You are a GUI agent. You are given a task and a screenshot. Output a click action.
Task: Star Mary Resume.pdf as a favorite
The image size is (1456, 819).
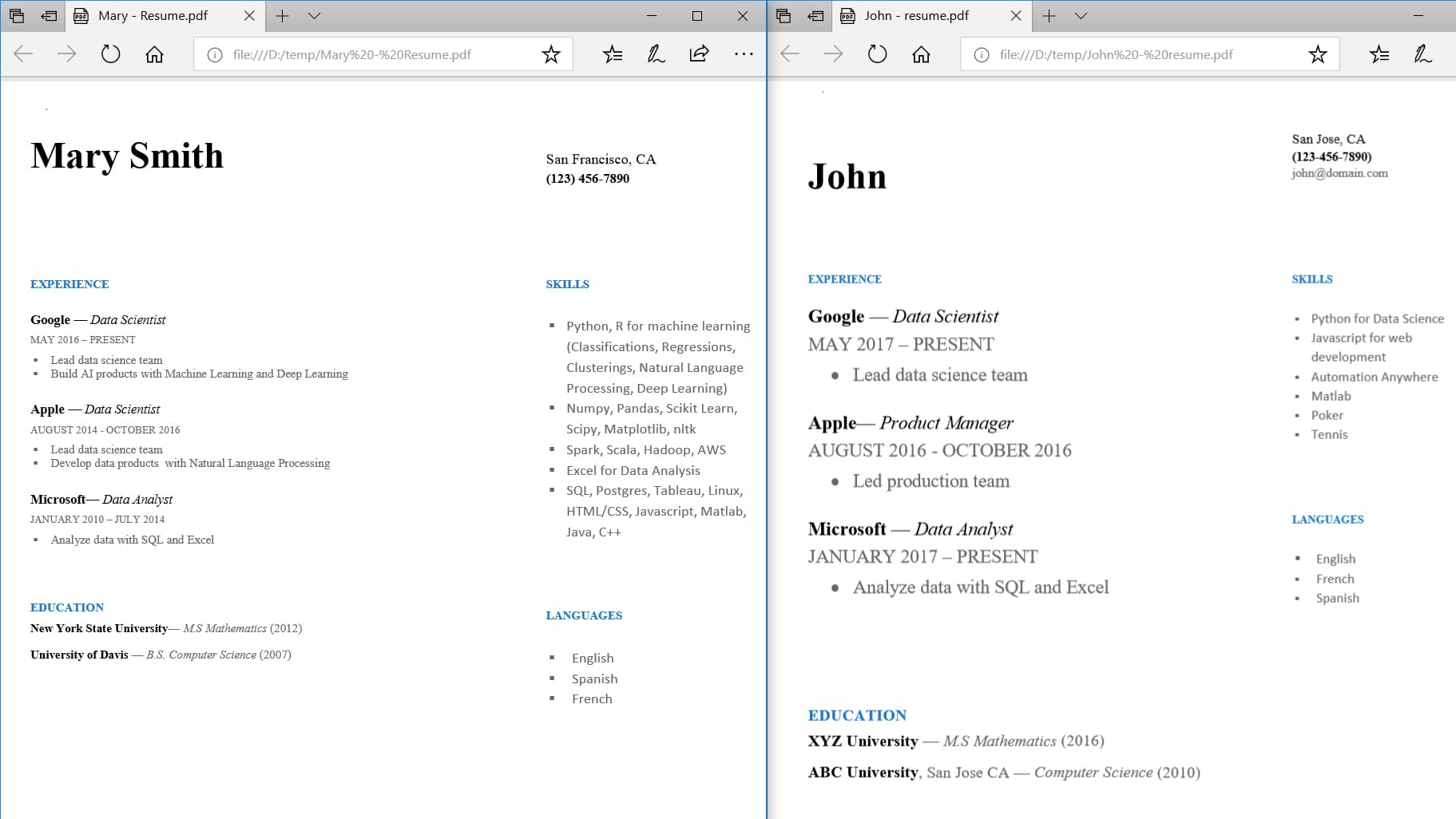point(551,54)
